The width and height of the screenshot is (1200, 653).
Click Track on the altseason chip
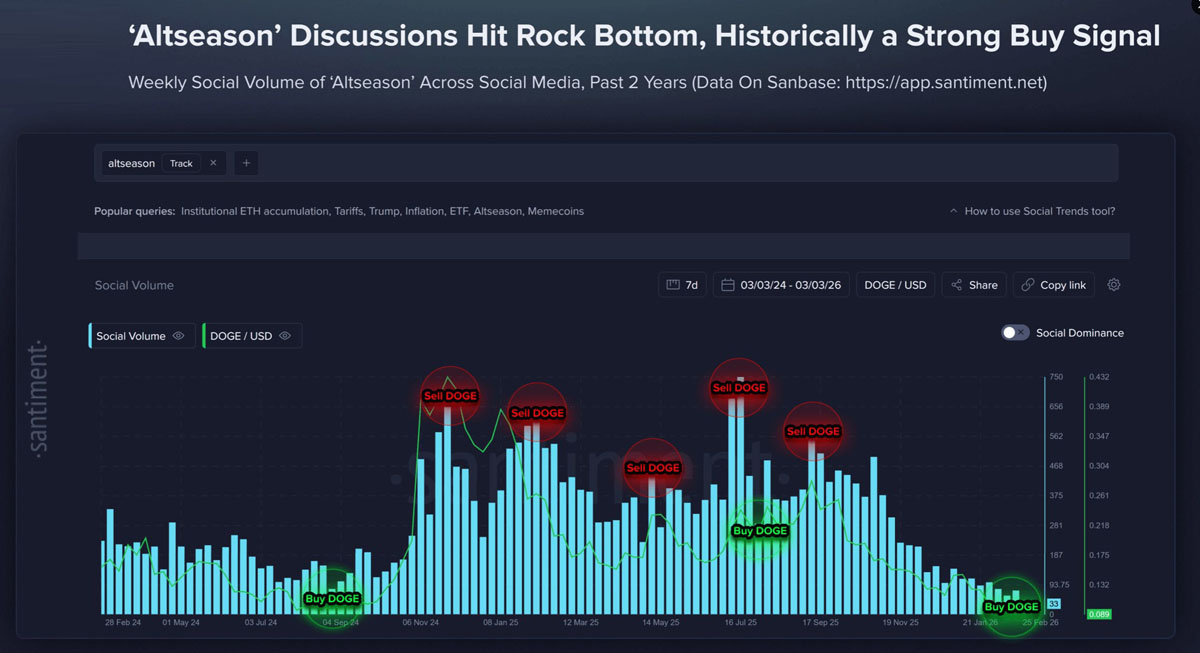point(181,163)
